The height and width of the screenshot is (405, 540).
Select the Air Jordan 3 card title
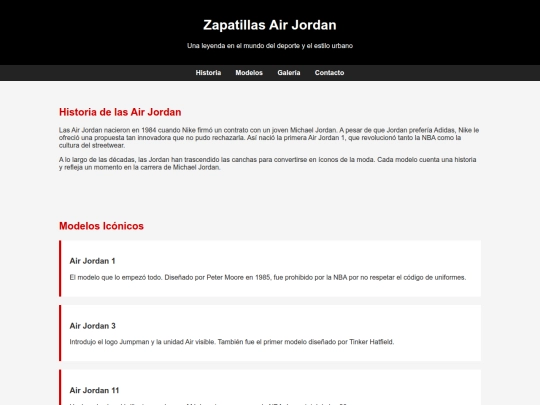pyautogui.click(x=93, y=326)
